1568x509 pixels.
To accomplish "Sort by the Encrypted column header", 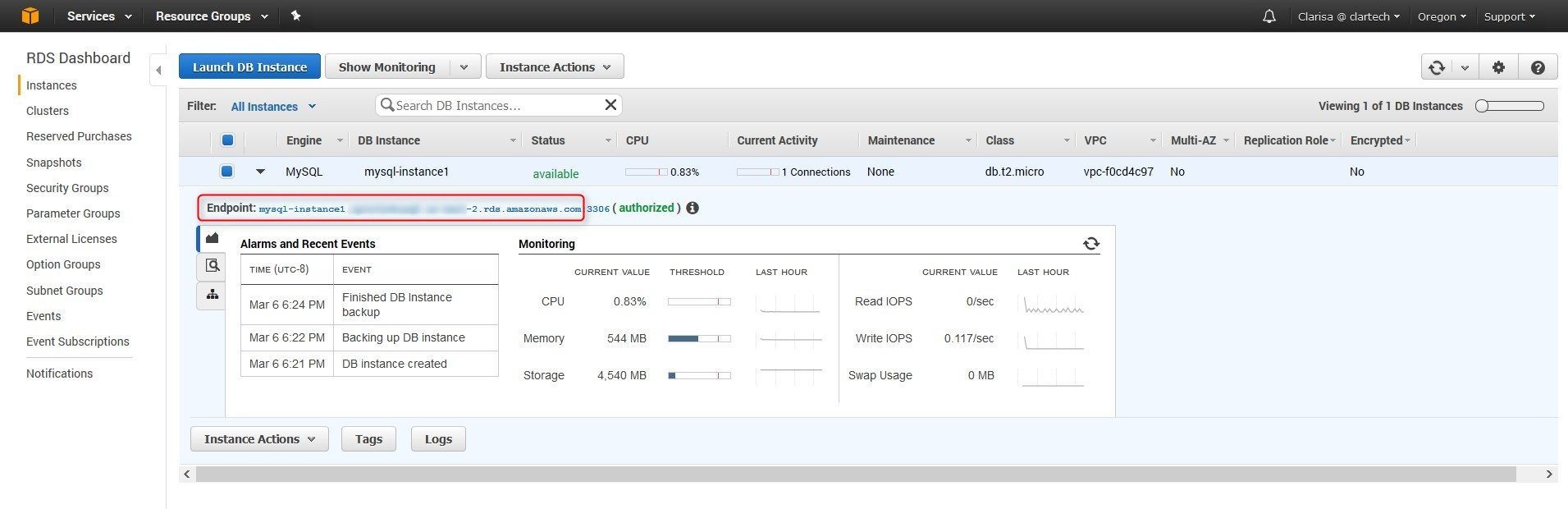I will (1379, 140).
